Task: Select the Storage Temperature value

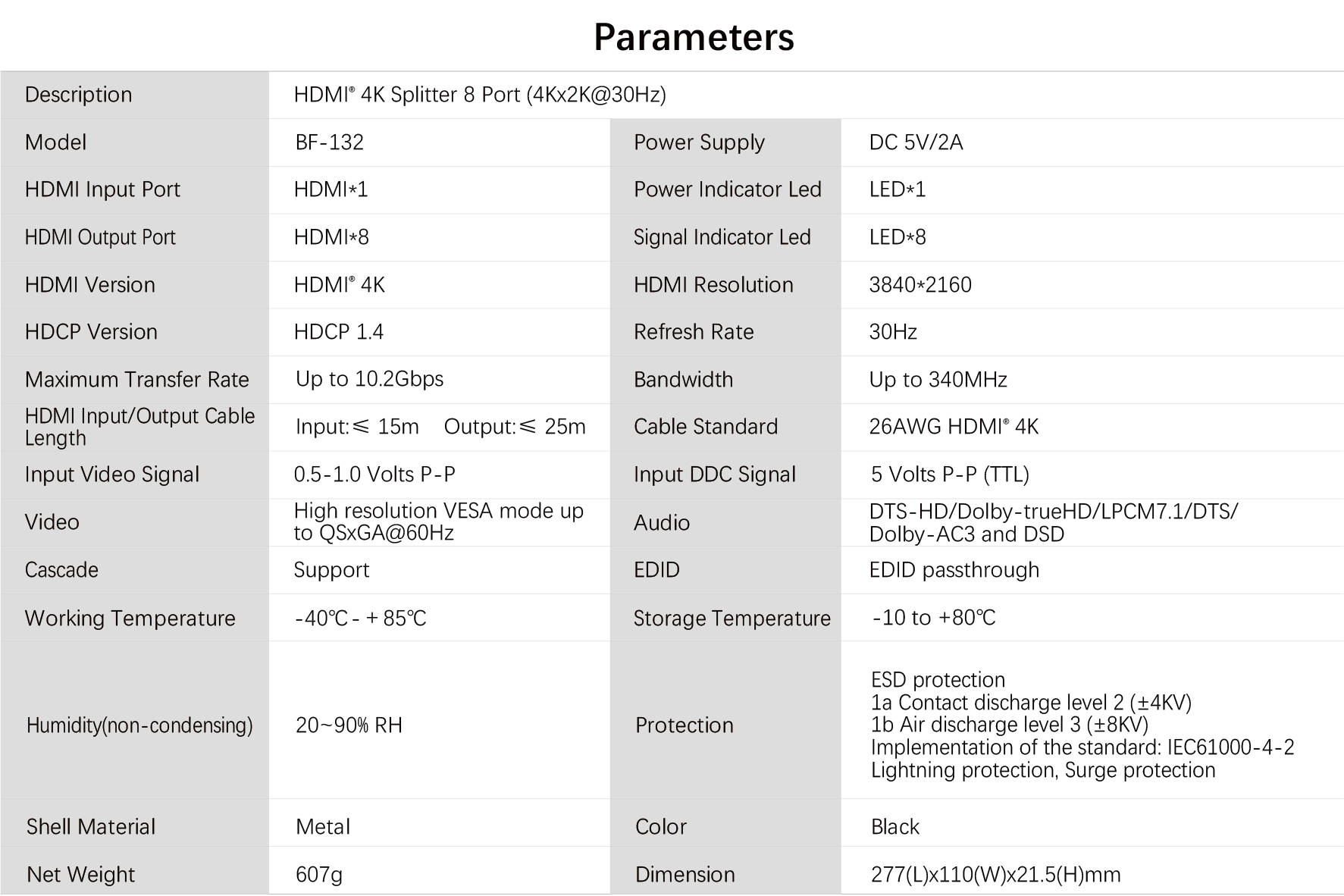Action: 934,618
